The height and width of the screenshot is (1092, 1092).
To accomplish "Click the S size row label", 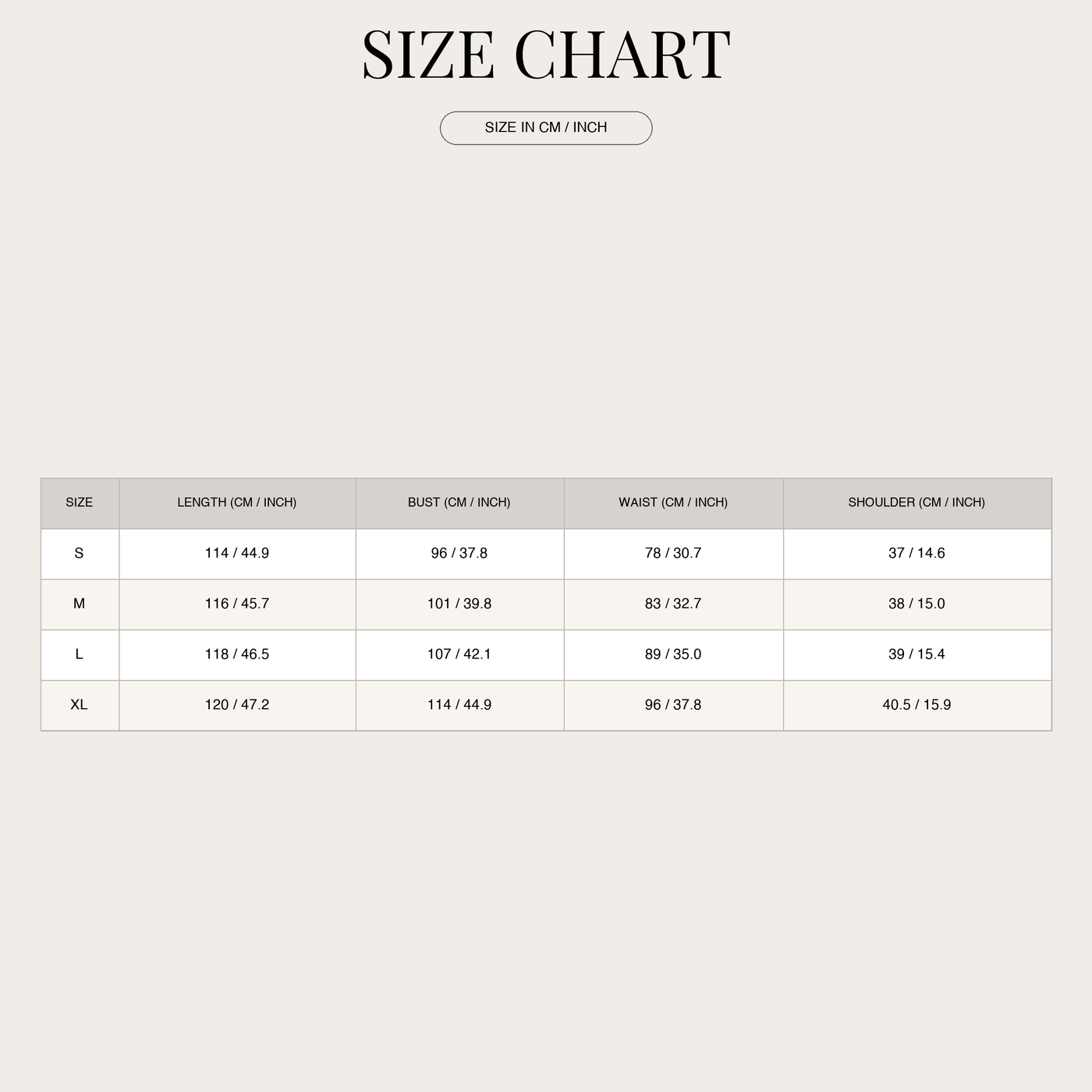I will pyautogui.click(x=80, y=554).
